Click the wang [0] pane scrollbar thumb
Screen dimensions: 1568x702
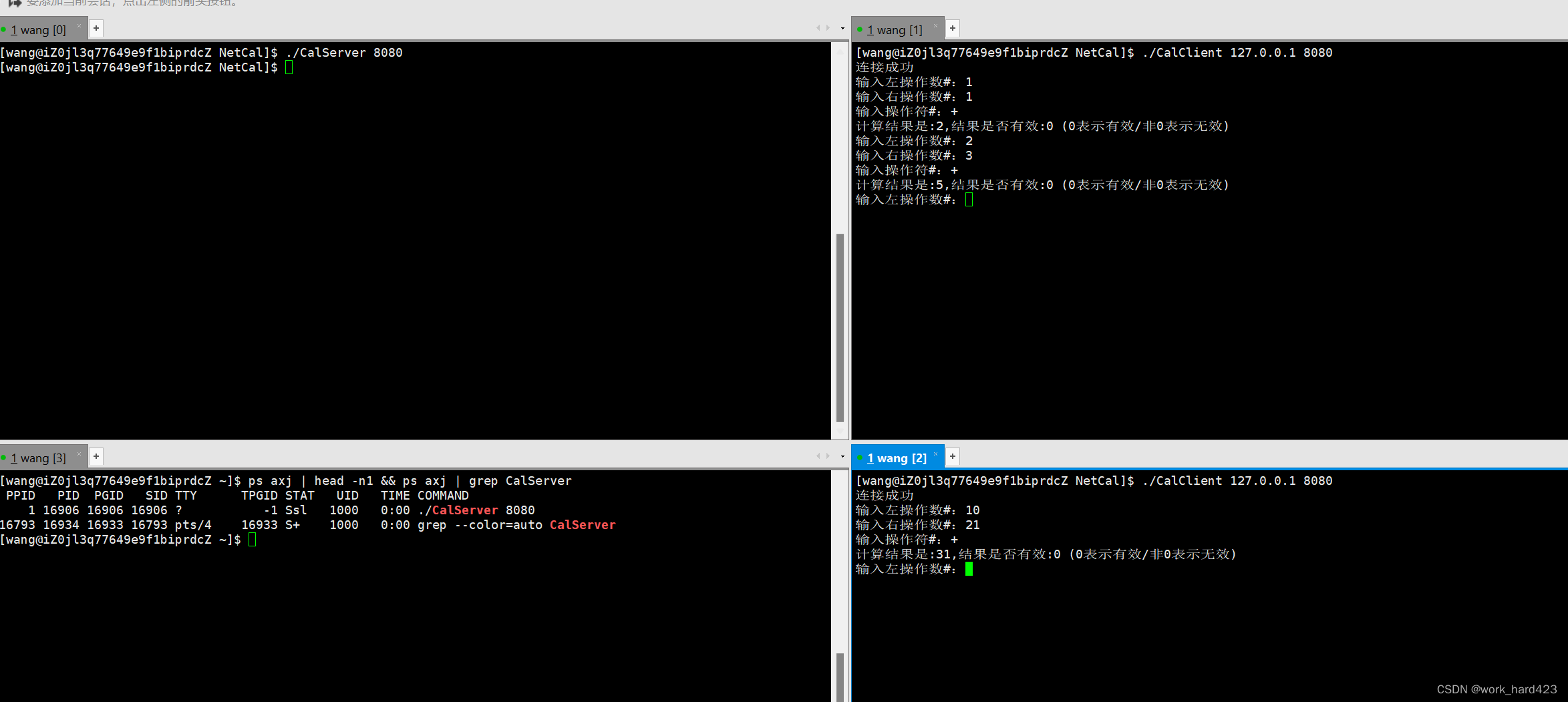click(840, 327)
